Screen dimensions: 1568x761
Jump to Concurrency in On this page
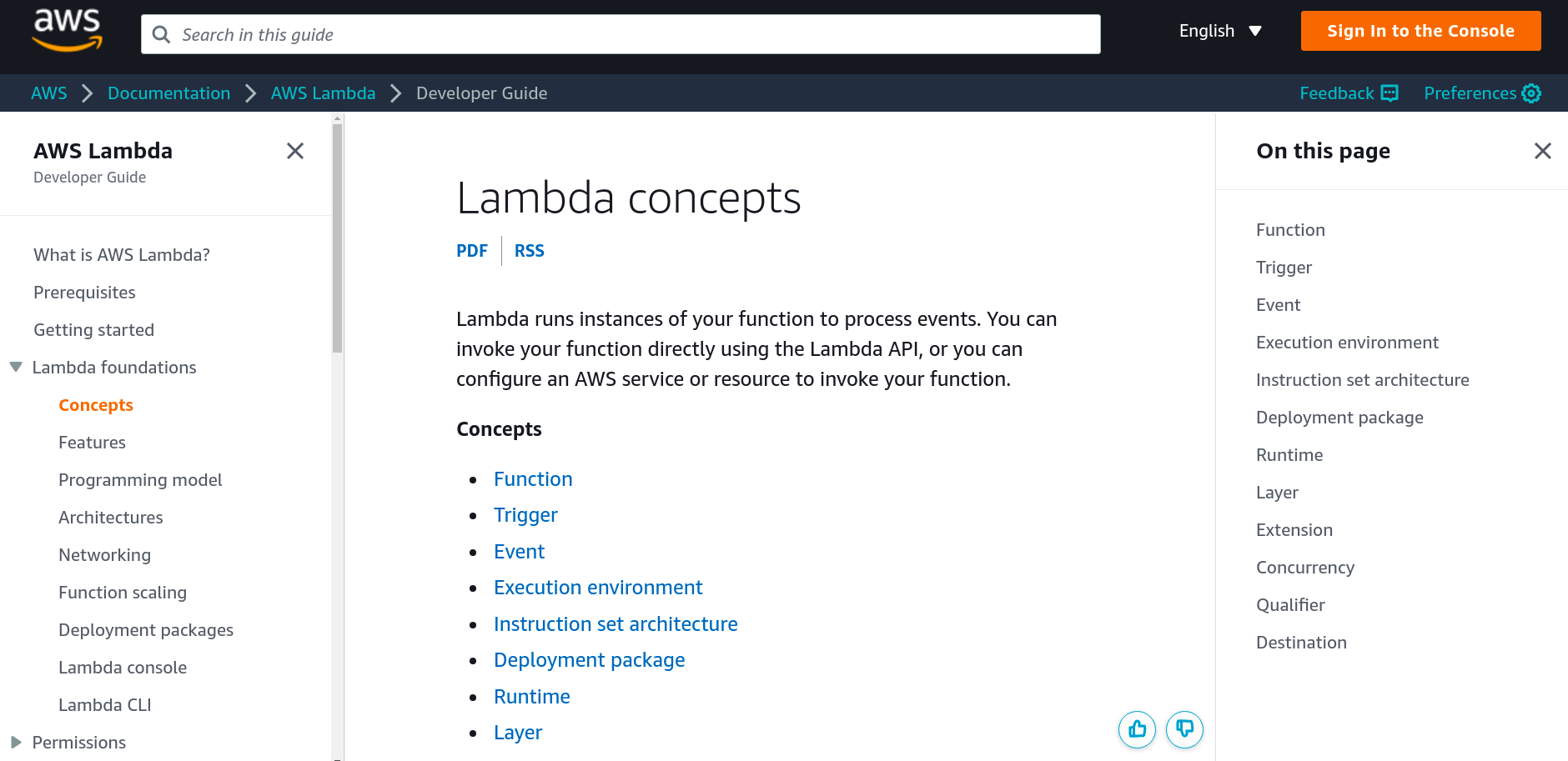(1305, 568)
